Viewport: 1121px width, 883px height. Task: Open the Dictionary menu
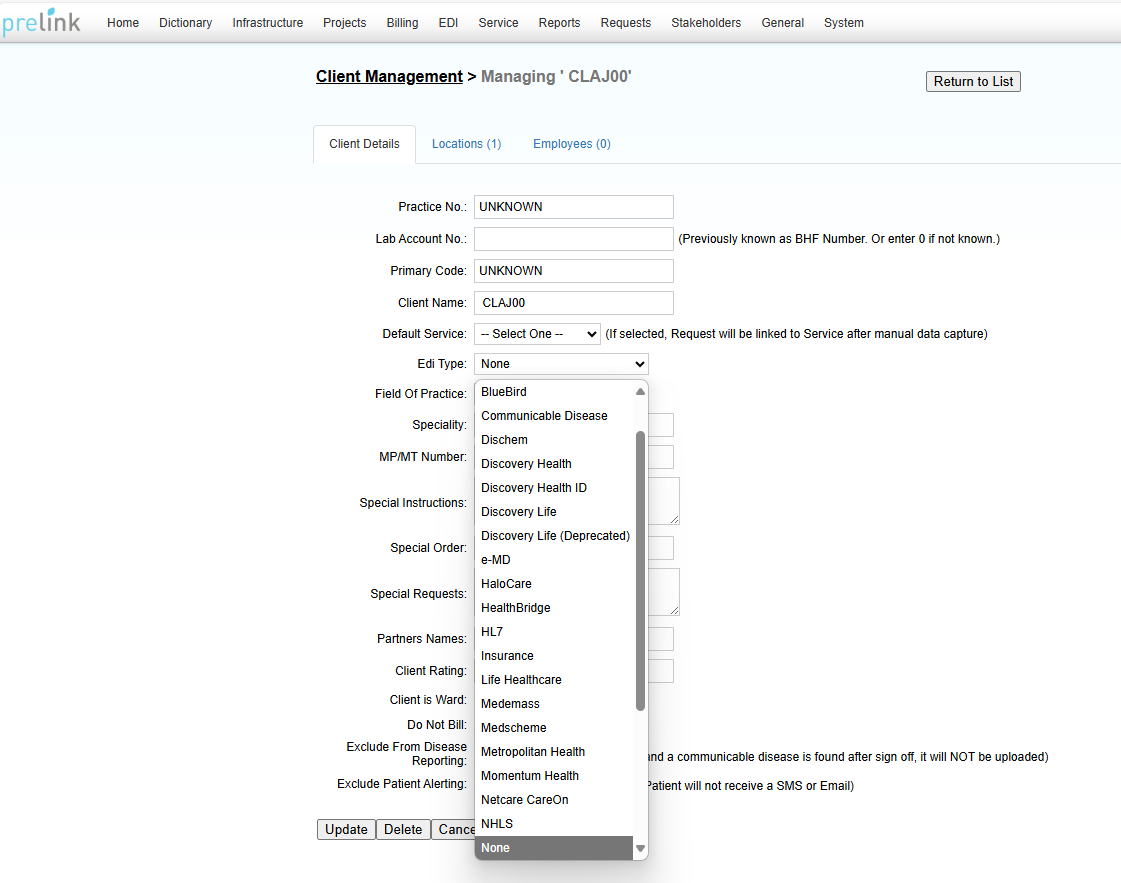(x=185, y=23)
